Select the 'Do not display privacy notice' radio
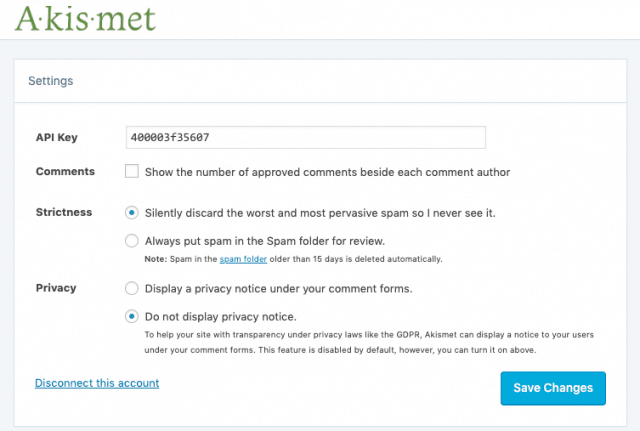Image resolution: width=640 pixels, height=431 pixels. (x=131, y=316)
